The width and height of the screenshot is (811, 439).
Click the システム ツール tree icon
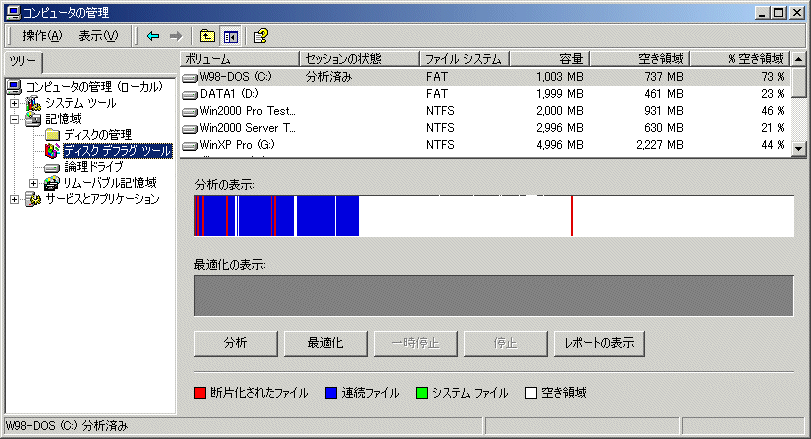click(33, 103)
